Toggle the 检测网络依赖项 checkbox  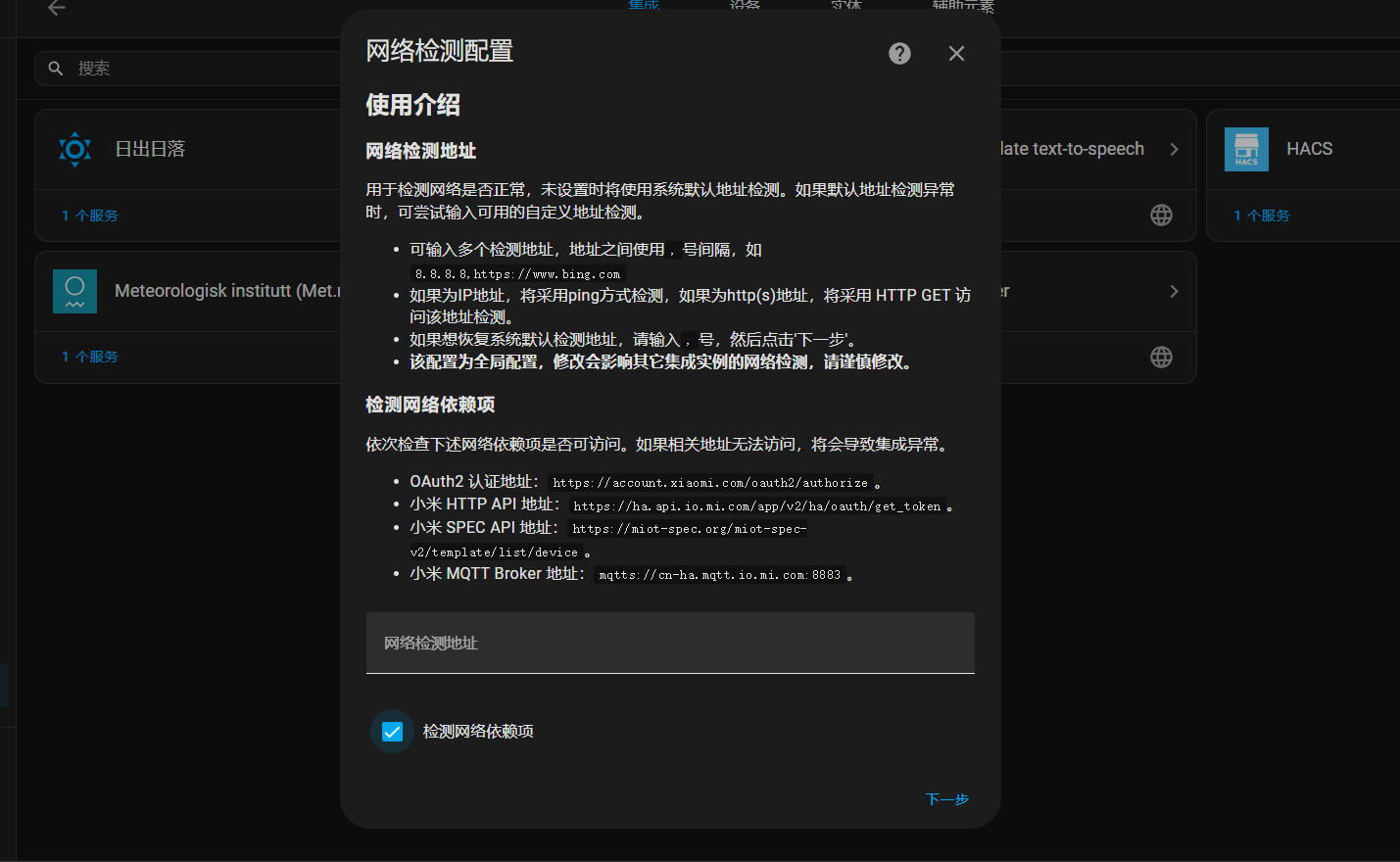point(392,732)
